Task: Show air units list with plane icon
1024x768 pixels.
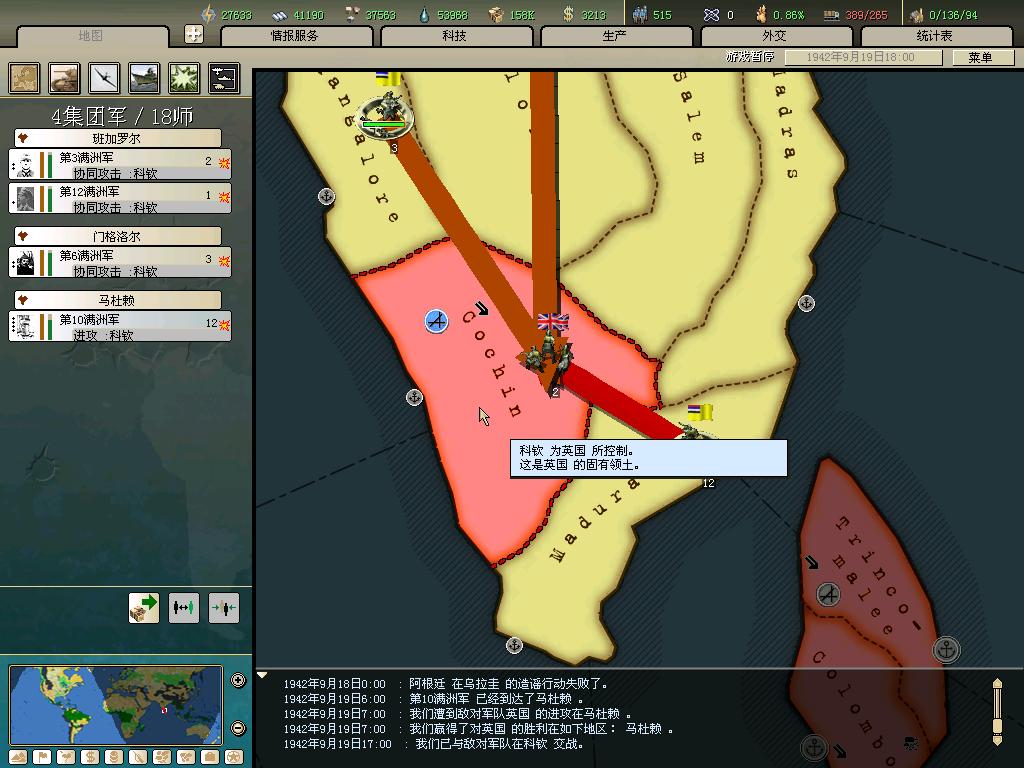Action: pyautogui.click(x=104, y=78)
